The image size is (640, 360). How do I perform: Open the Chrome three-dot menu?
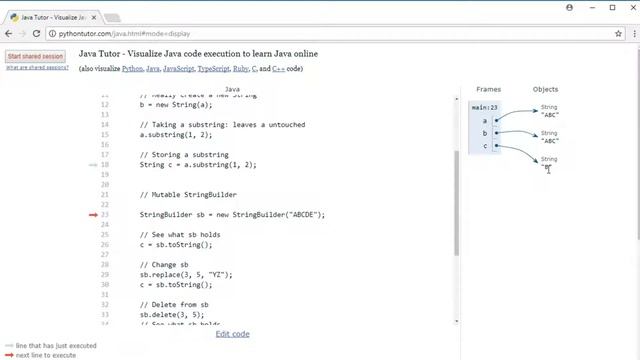(634, 34)
